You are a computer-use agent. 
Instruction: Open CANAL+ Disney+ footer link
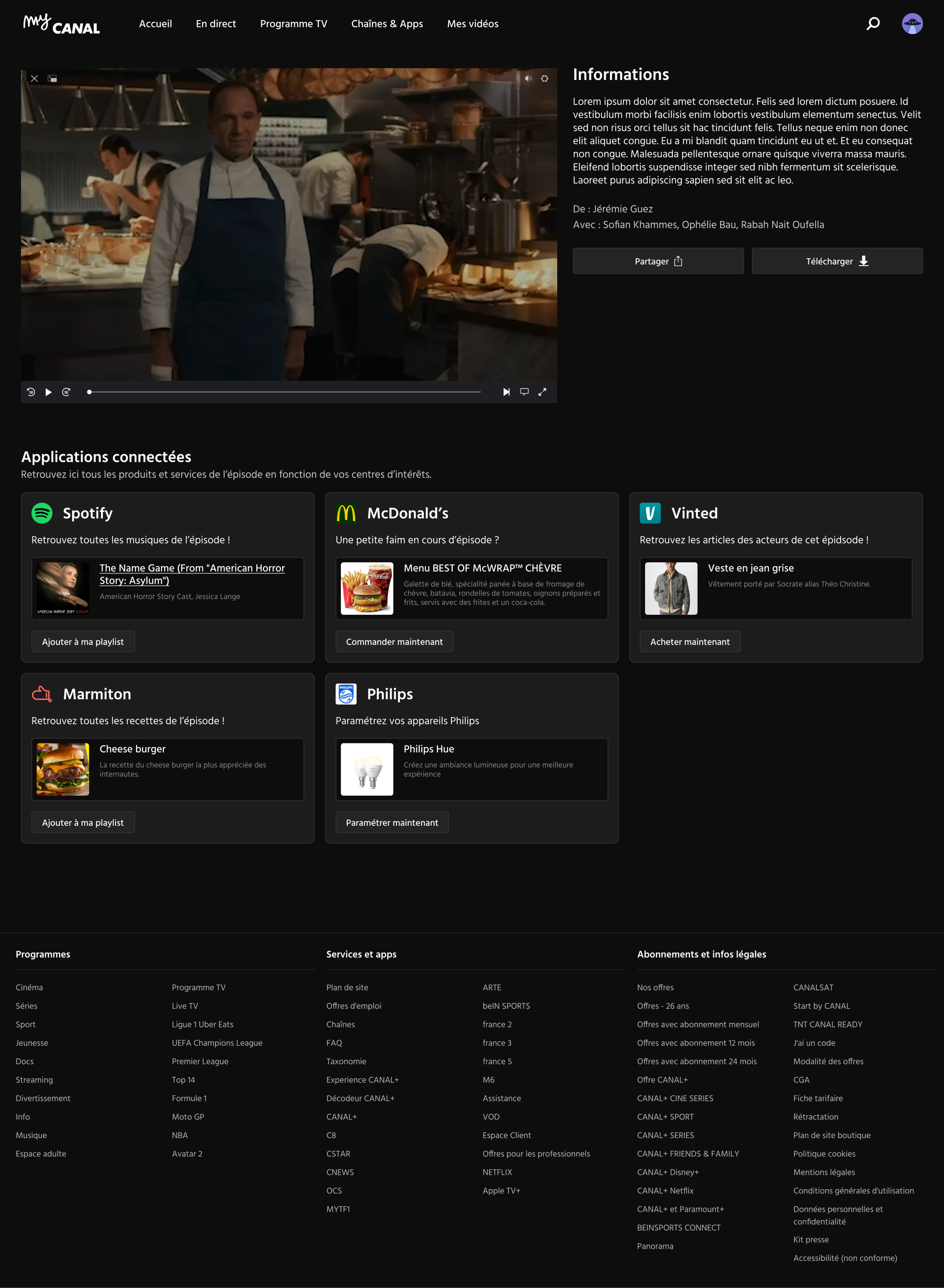[x=668, y=1172]
